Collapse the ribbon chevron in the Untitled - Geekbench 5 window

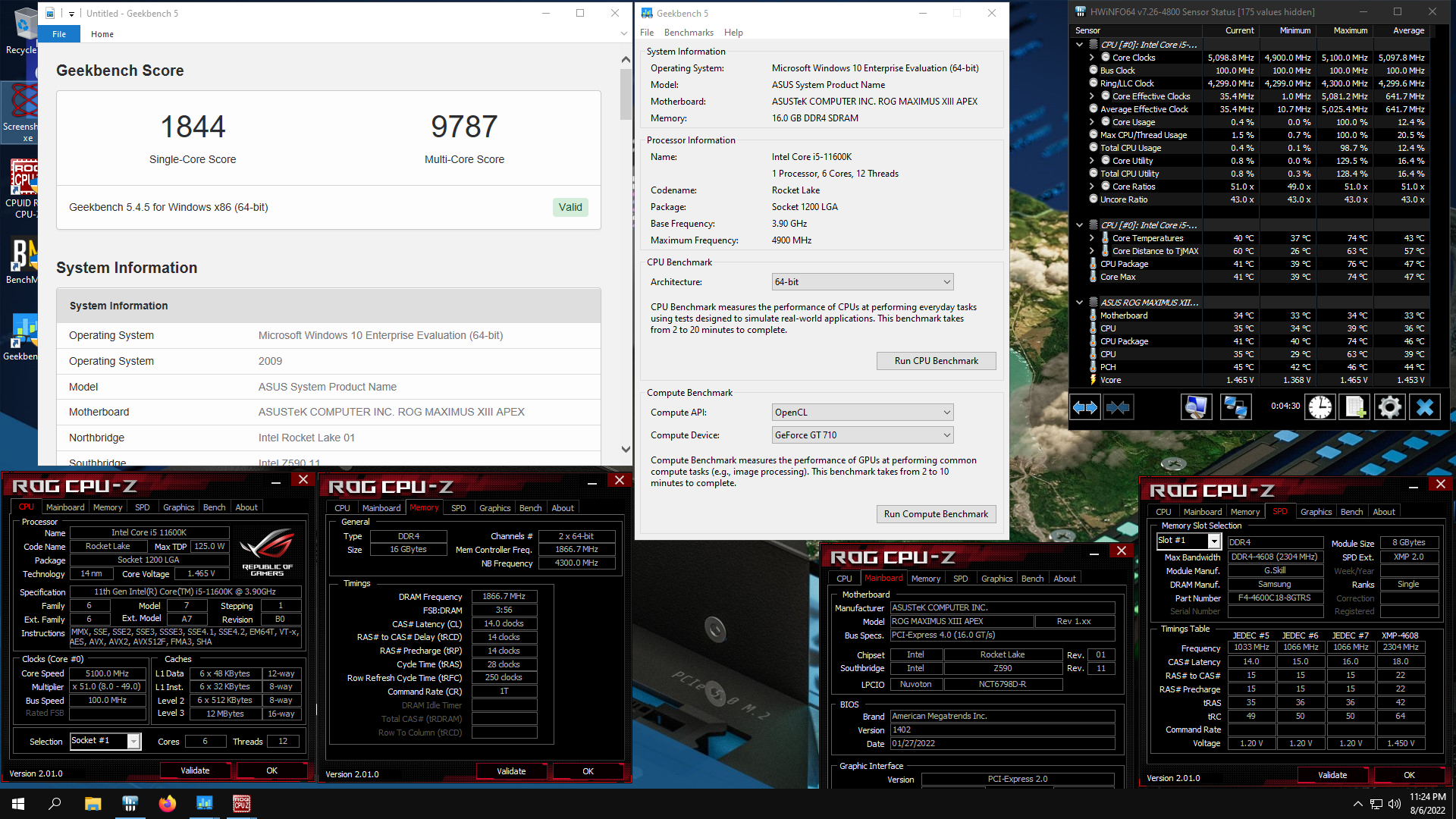(623, 33)
